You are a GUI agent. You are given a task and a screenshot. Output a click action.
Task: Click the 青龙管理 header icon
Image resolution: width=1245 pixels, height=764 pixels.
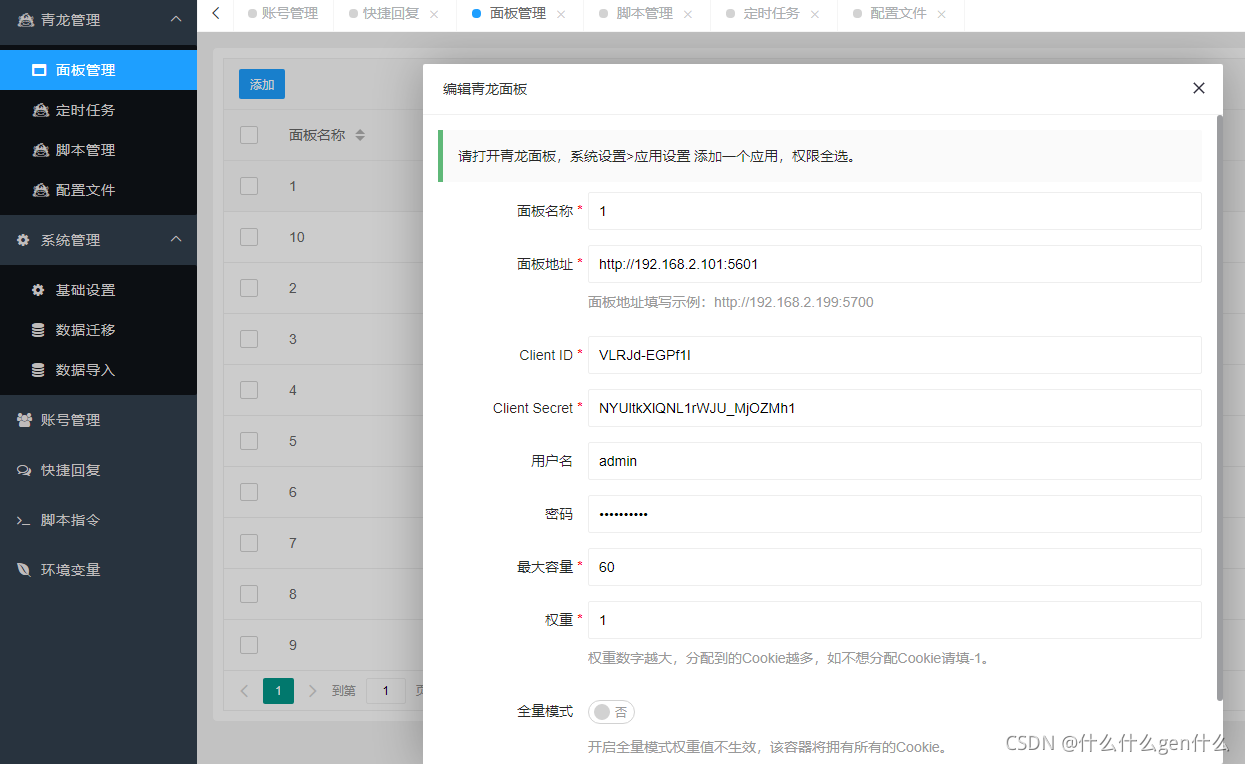tap(25, 20)
